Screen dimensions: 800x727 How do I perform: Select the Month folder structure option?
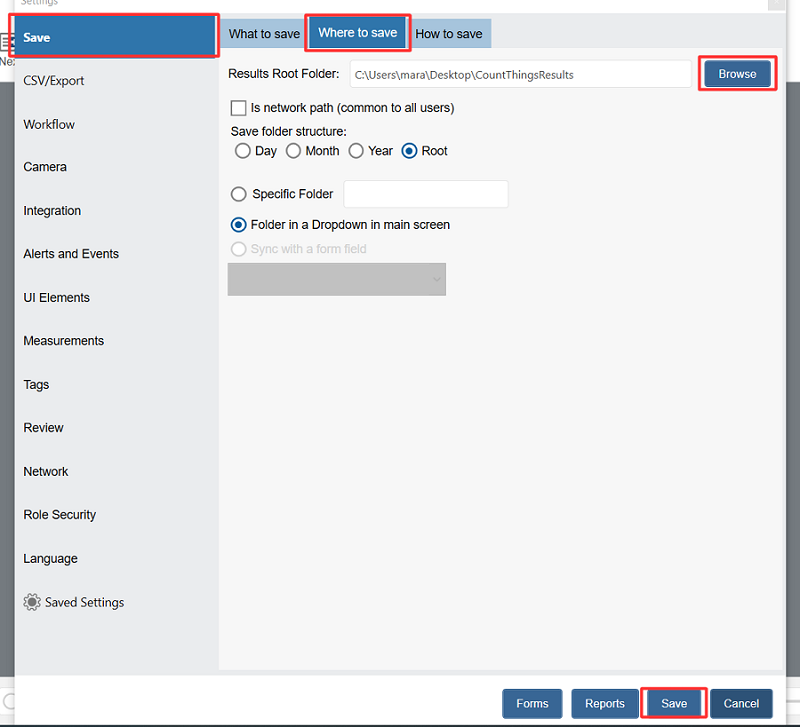pyautogui.click(x=293, y=151)
